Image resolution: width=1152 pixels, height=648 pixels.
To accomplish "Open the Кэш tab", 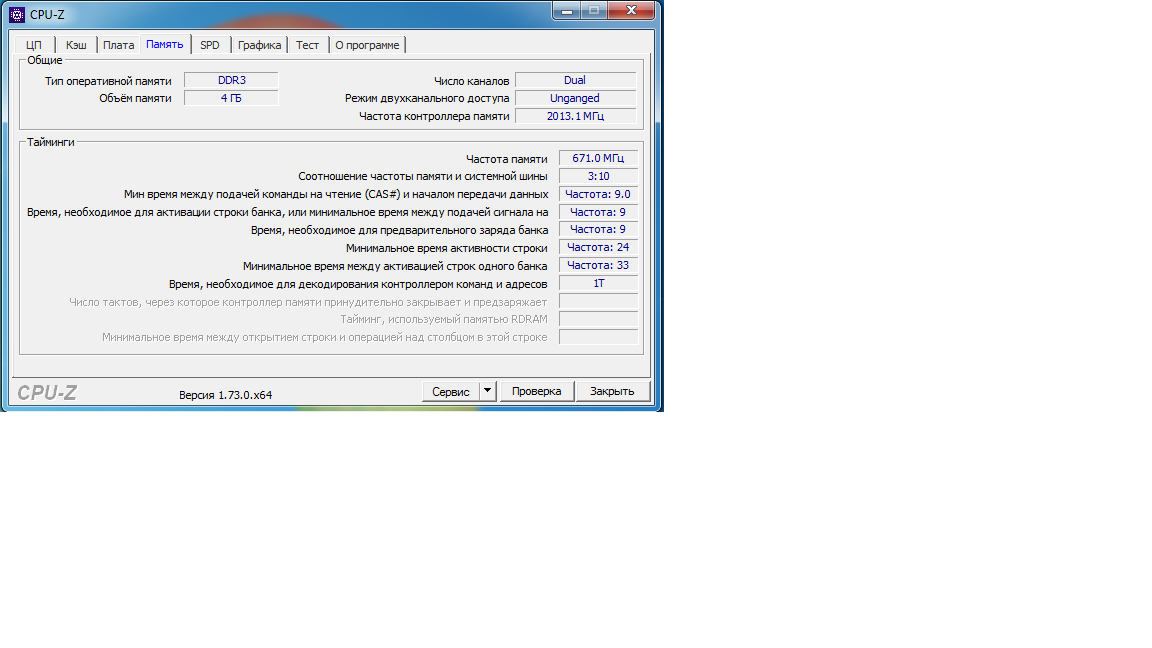I will pyautogui.click(x=76, y=45).
